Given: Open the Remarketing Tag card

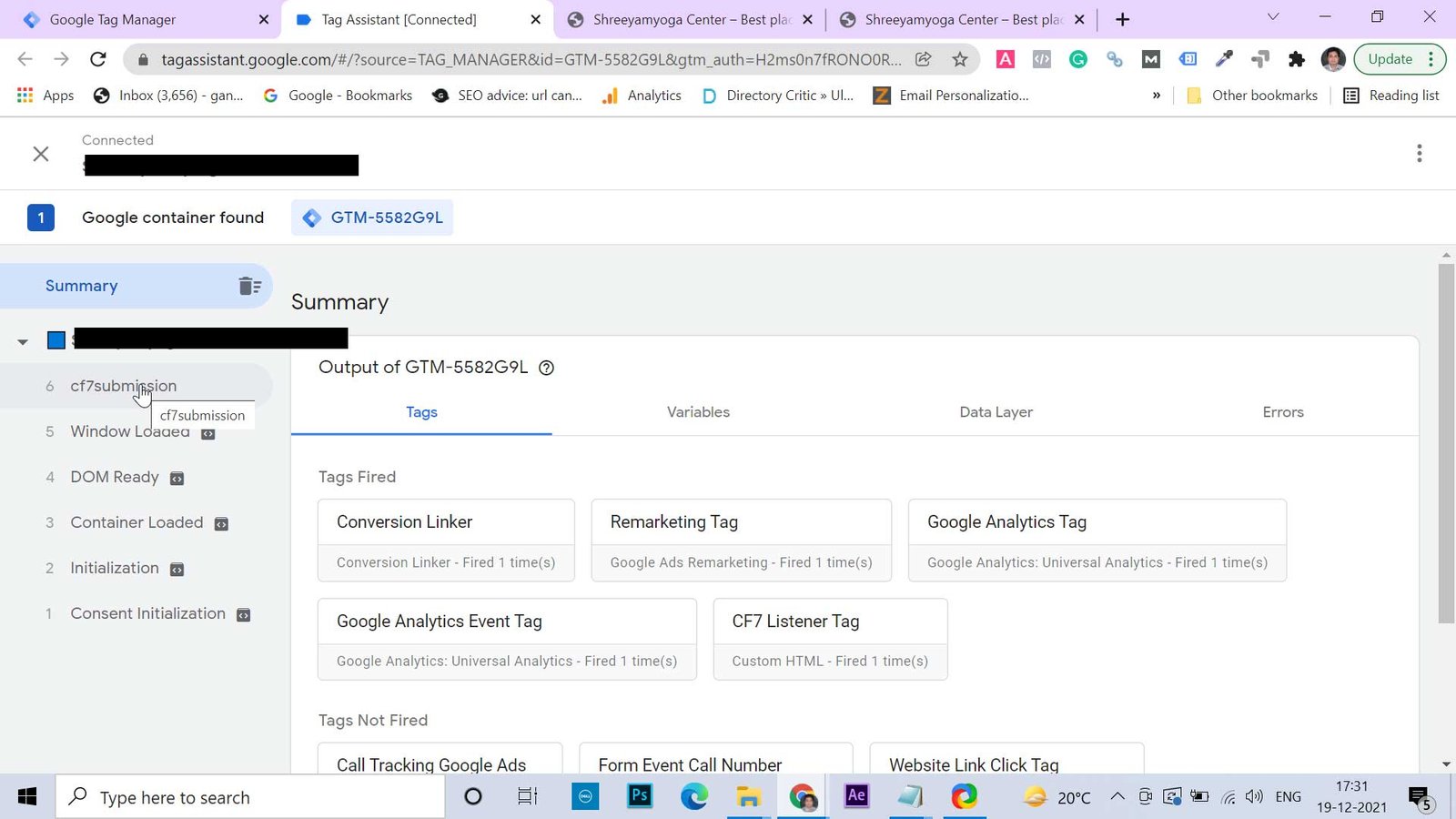Looking at the screenshot, I should click(741, 541).
